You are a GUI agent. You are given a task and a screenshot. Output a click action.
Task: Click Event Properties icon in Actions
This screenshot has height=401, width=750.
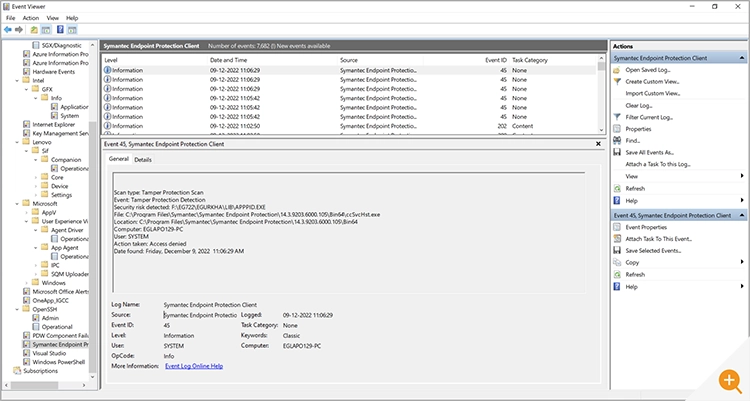point(617,227)
